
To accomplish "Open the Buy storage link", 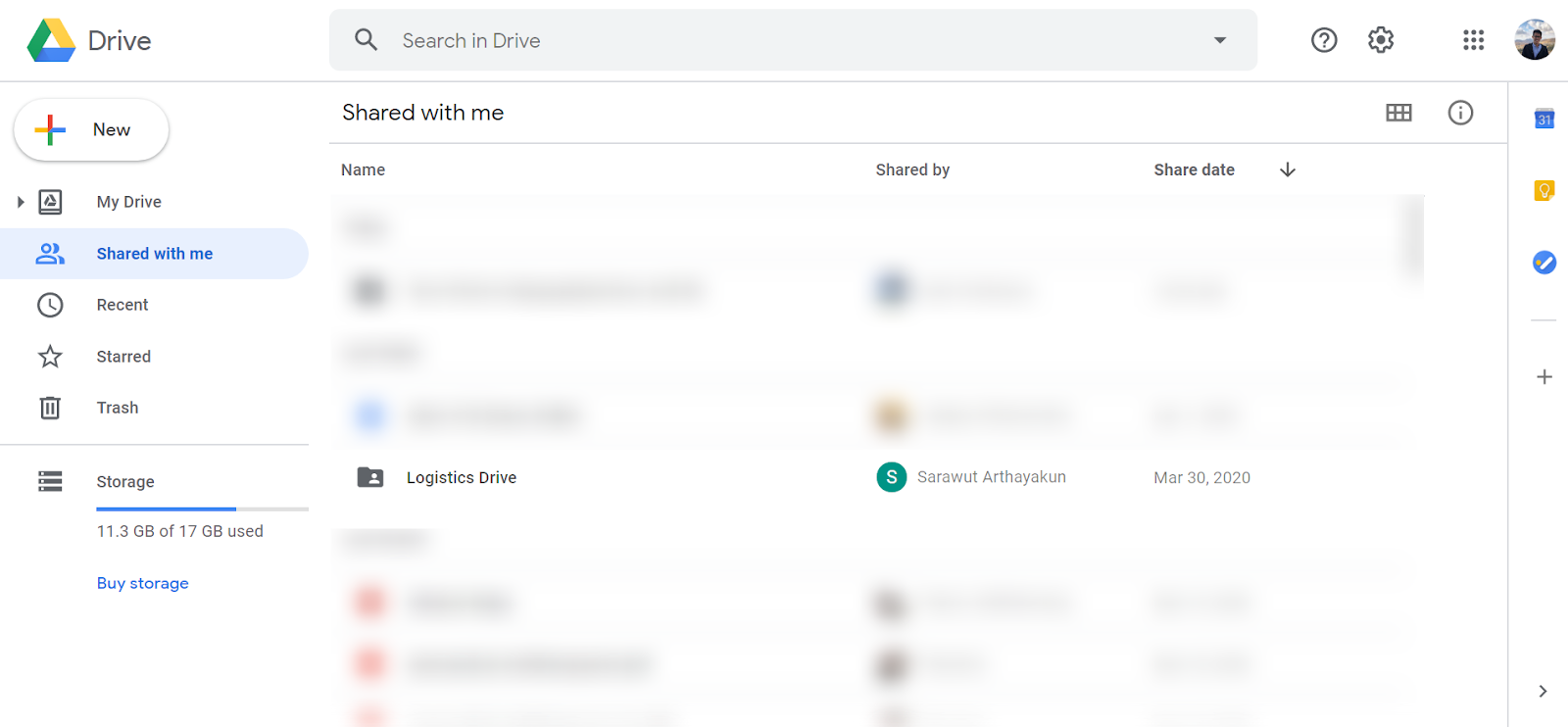I will tap(142, 583).
